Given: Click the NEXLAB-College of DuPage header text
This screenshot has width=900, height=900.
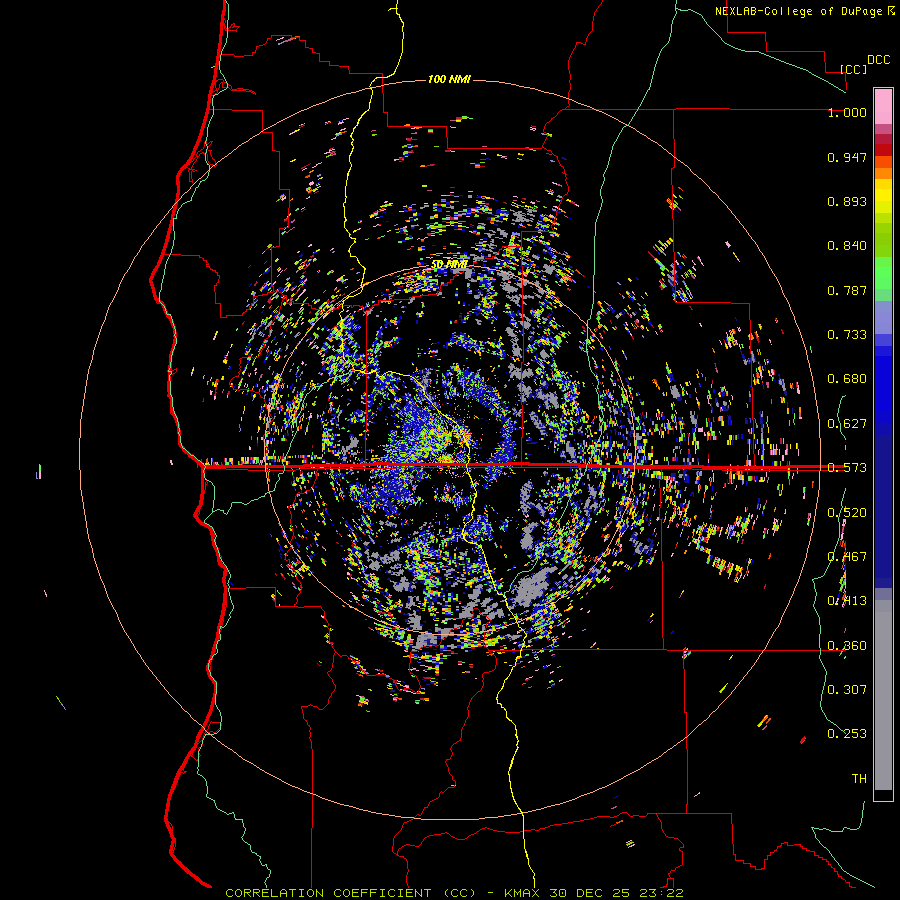Looking at the screenshot, I should pos(804,11).
